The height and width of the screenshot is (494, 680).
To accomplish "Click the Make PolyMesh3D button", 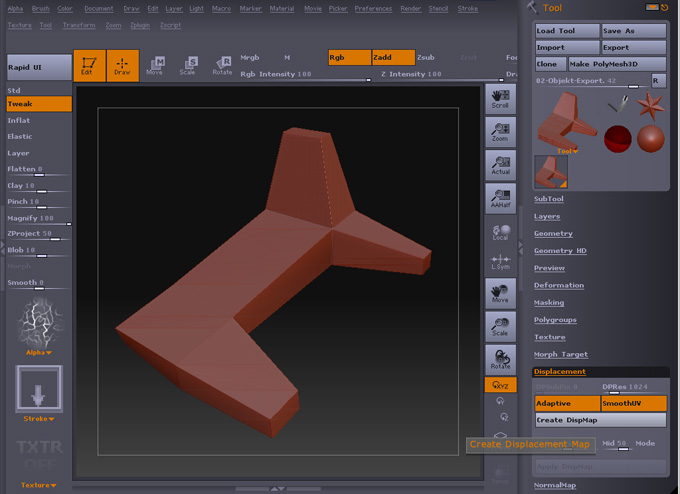I will 616,64.
